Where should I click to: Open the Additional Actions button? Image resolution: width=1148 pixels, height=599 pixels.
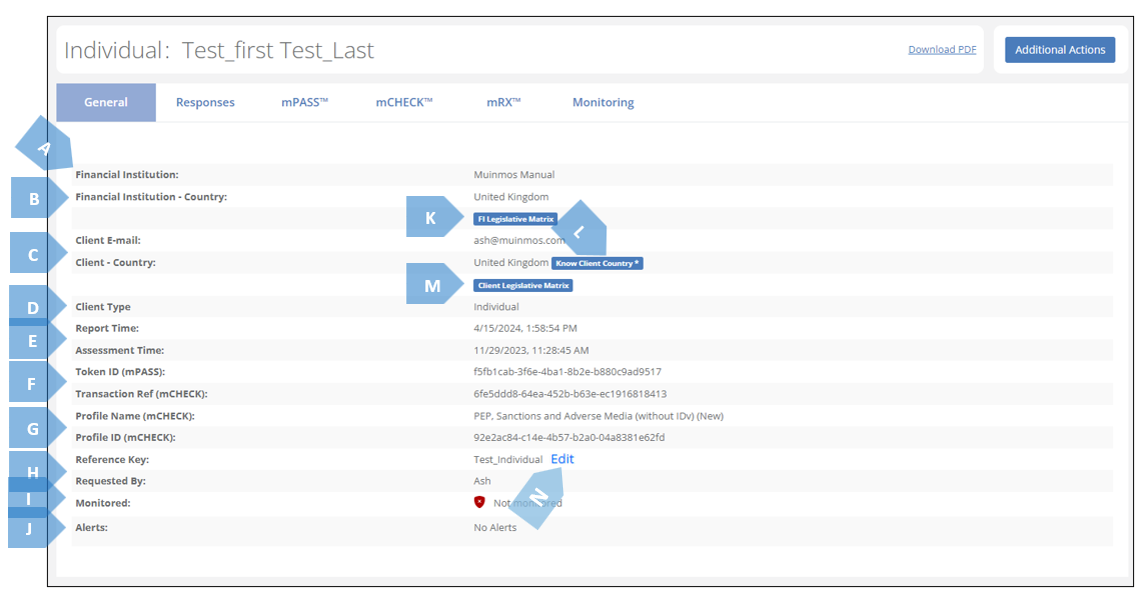pos(1060,50)
